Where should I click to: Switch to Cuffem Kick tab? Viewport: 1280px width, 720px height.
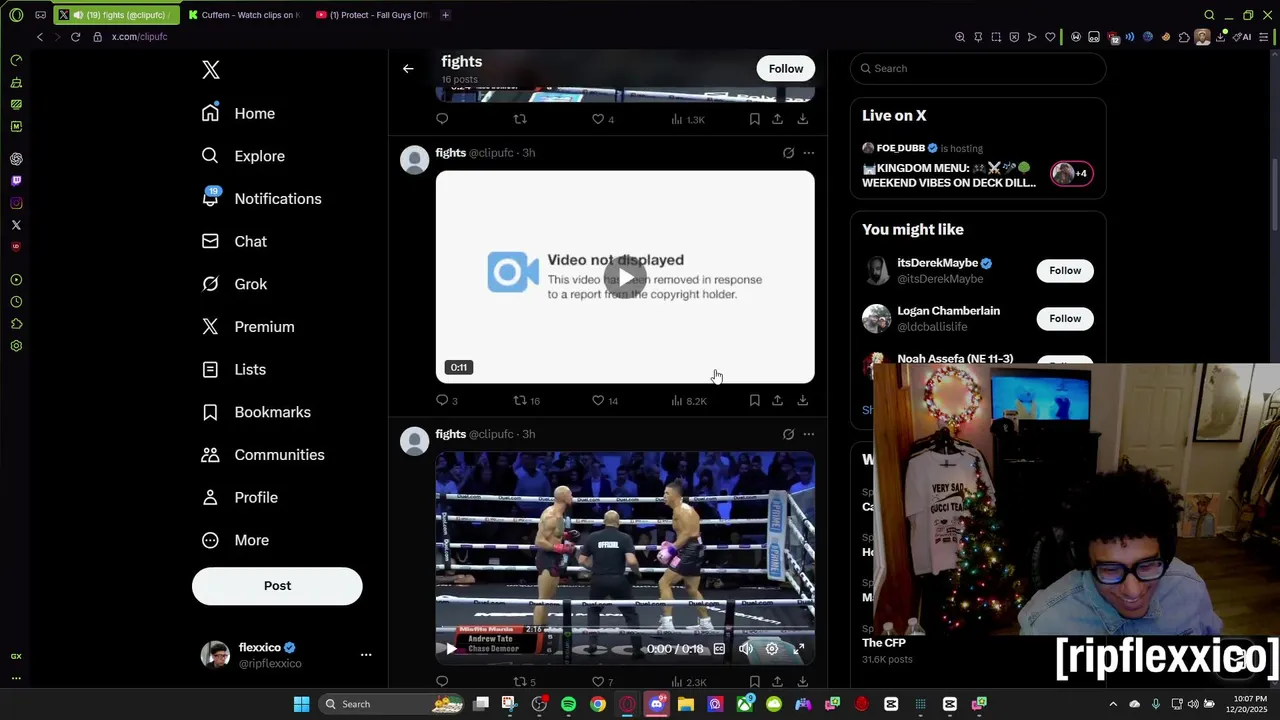pyautogui.click(x=245, y=15)
